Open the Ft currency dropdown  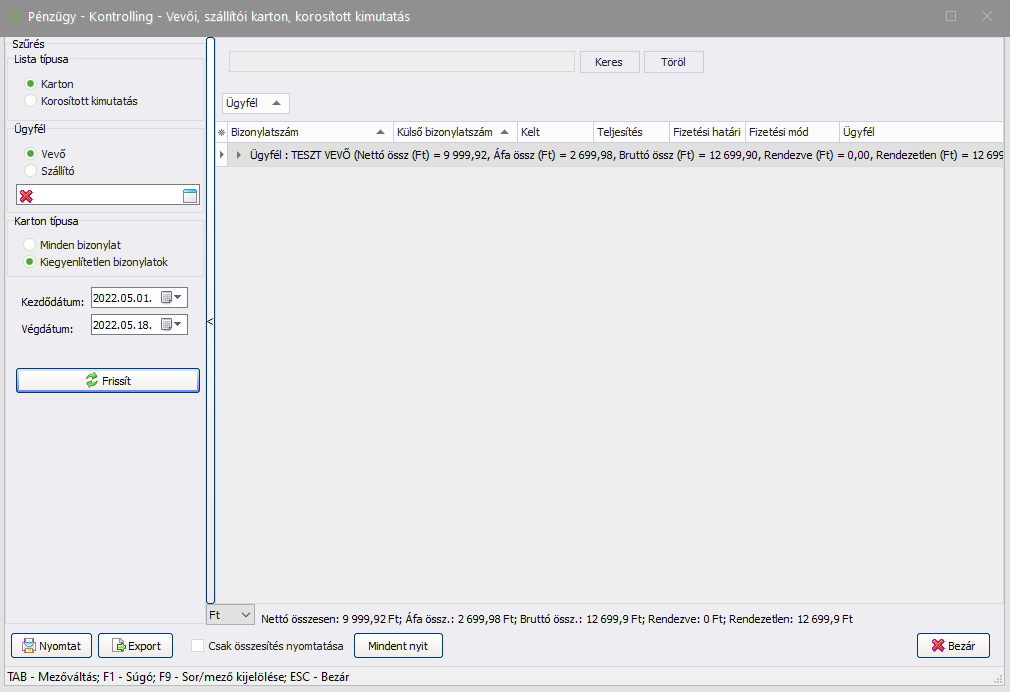pos(230,614)
